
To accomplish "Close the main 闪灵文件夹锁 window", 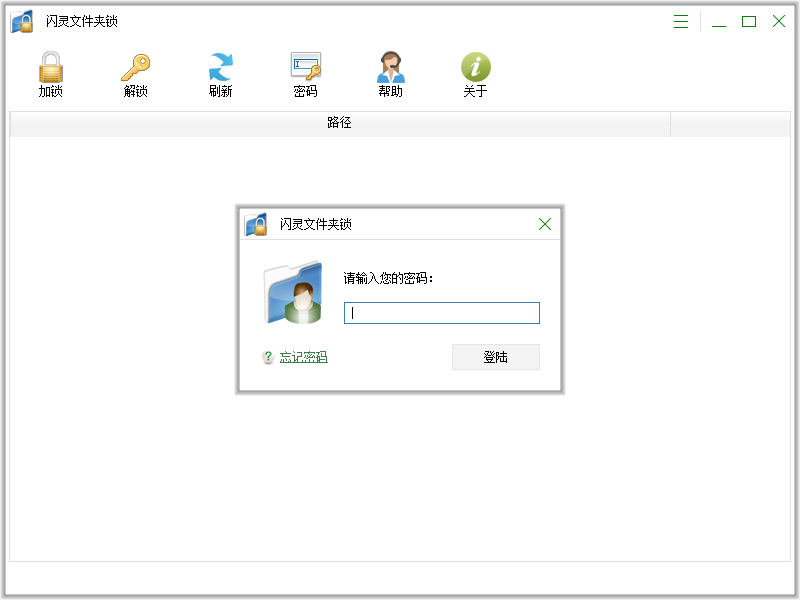I will (x=778, y=22).
